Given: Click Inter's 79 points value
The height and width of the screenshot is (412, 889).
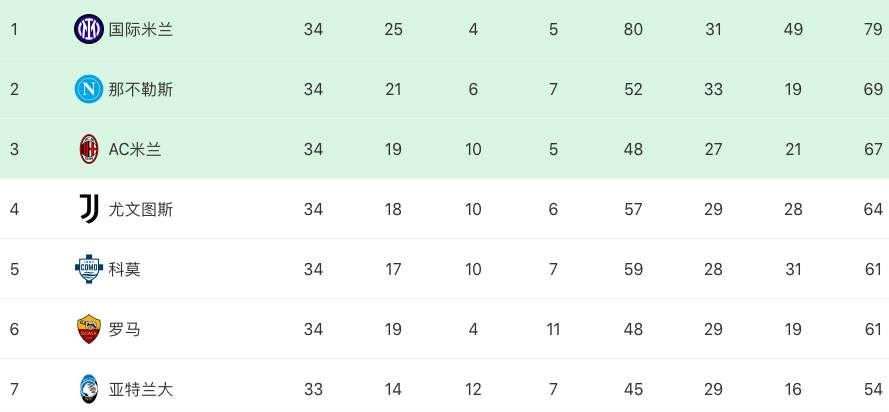Looking at the screenshot, I should (873, 30).
